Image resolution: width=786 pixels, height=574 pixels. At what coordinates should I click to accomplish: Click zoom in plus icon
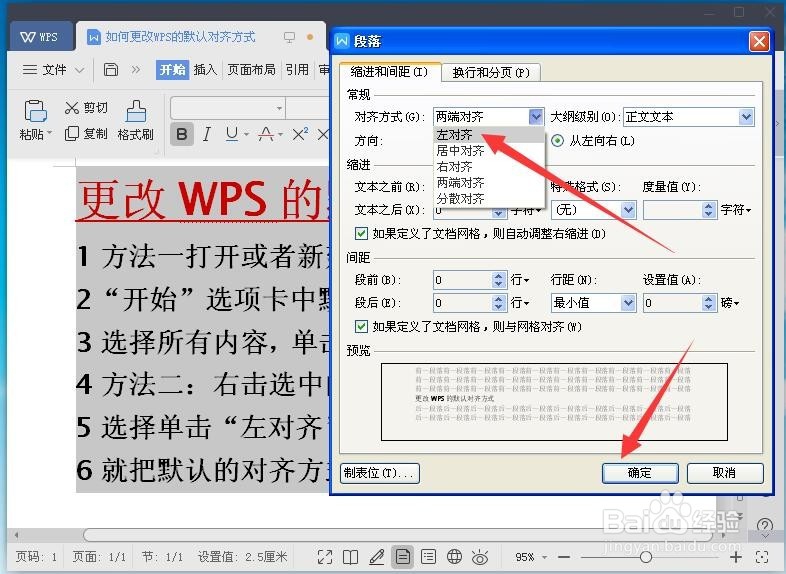(x=735, y=557)
